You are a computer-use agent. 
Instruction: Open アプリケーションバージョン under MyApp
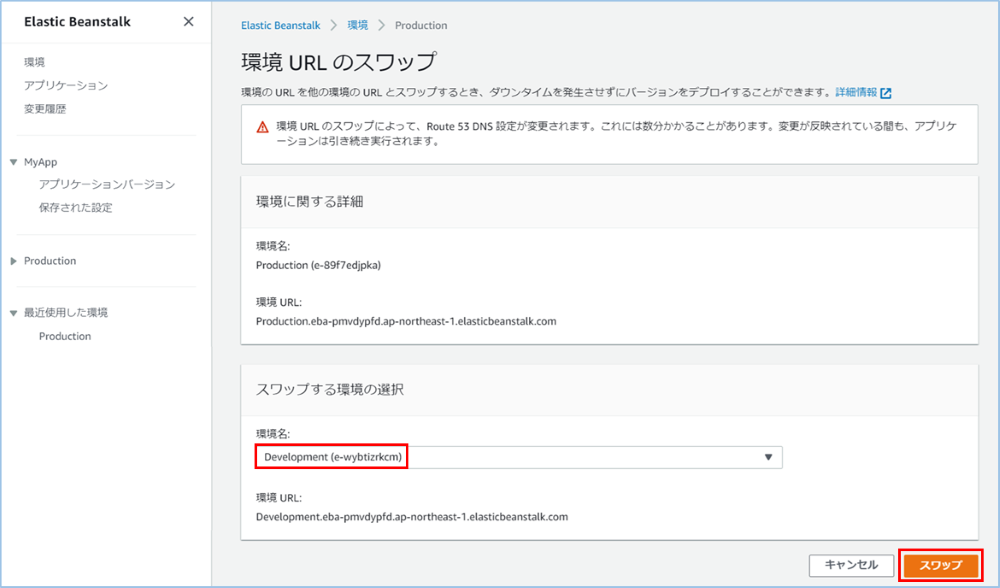107,184
